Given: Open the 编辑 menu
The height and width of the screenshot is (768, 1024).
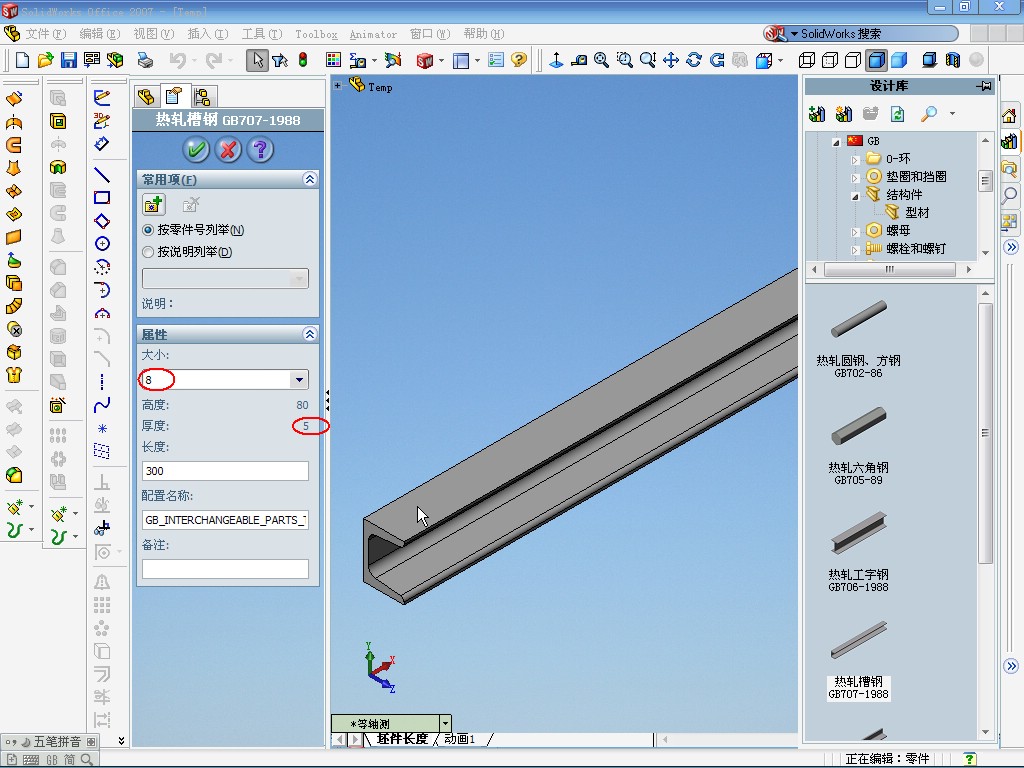Looking at the screenshot, I should 100,34.
